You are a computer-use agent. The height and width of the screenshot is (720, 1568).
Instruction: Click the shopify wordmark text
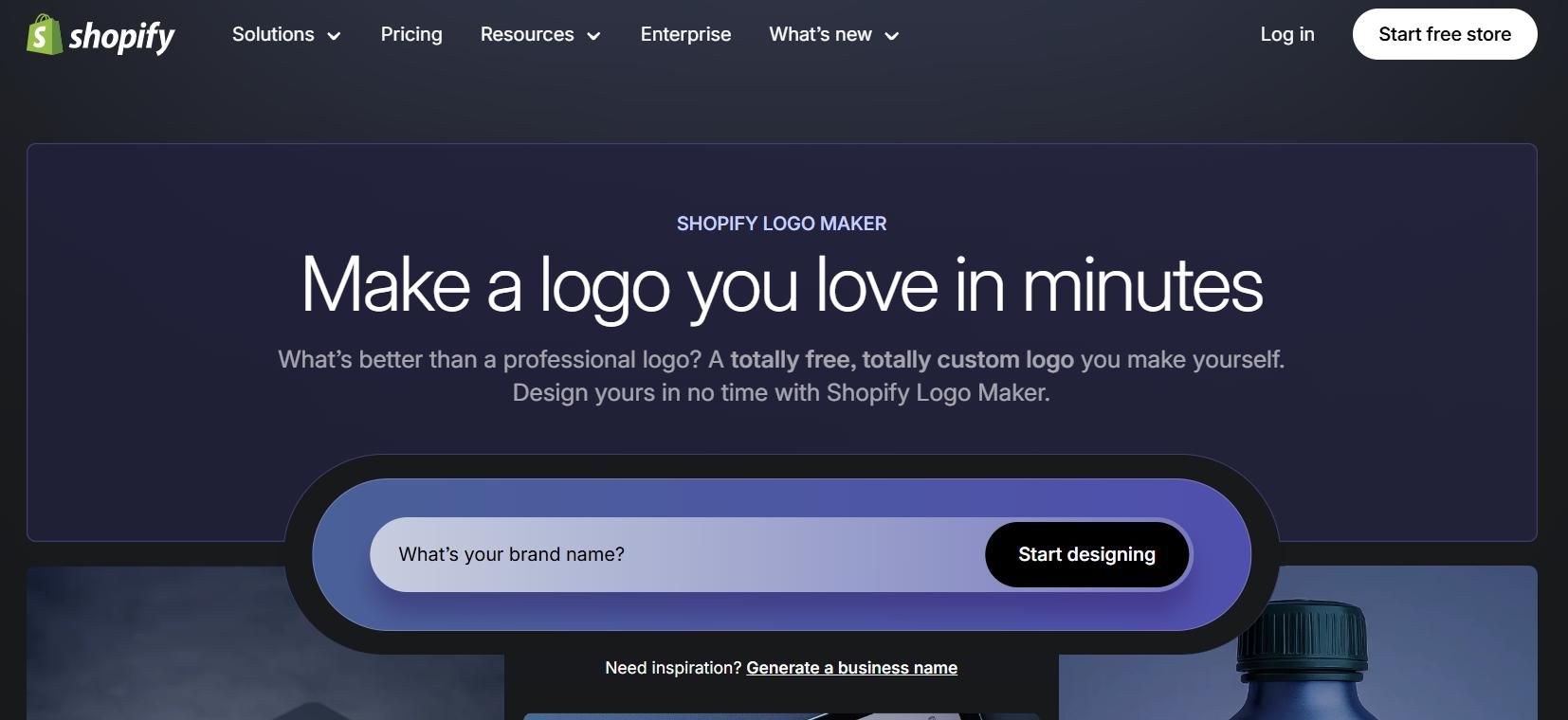click(121, 36)
